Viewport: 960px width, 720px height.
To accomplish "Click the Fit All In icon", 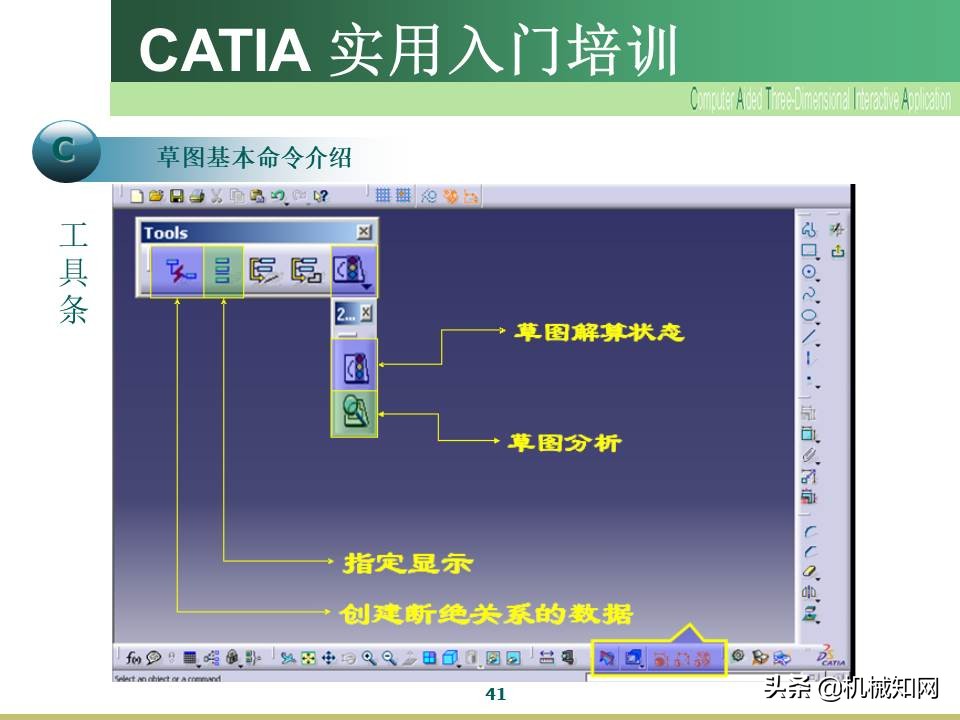I will point(308,658).
